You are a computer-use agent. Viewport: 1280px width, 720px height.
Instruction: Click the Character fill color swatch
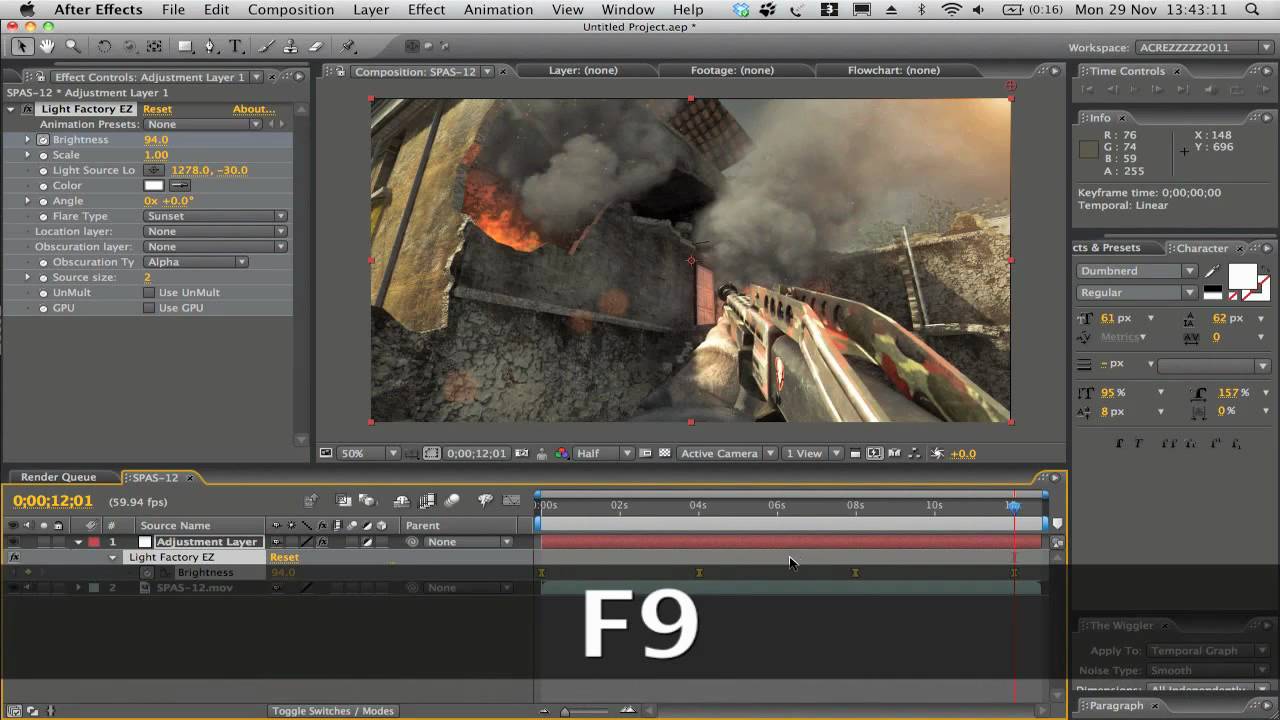tap(1242, 277)
